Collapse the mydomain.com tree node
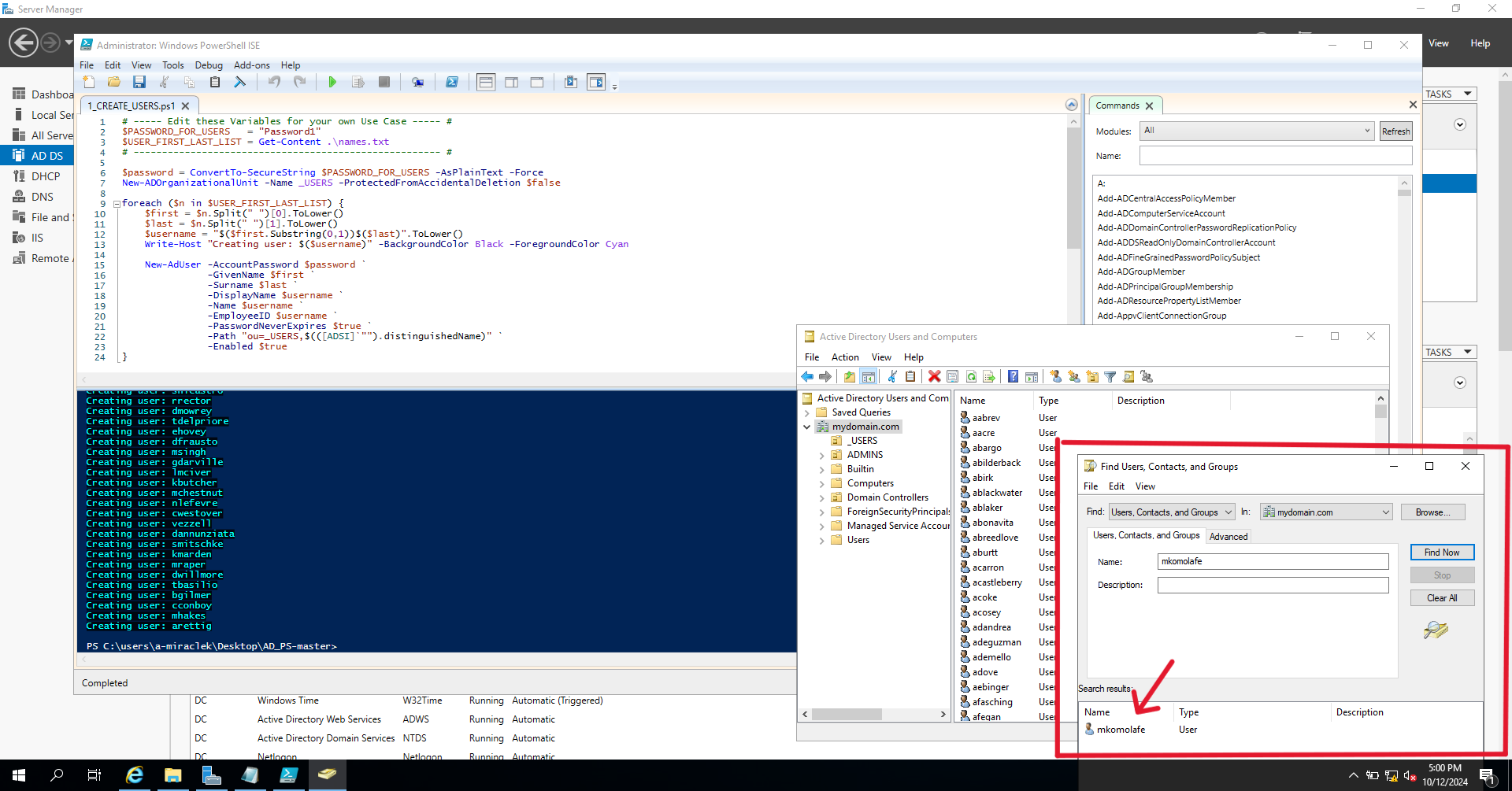 (806, 426)
